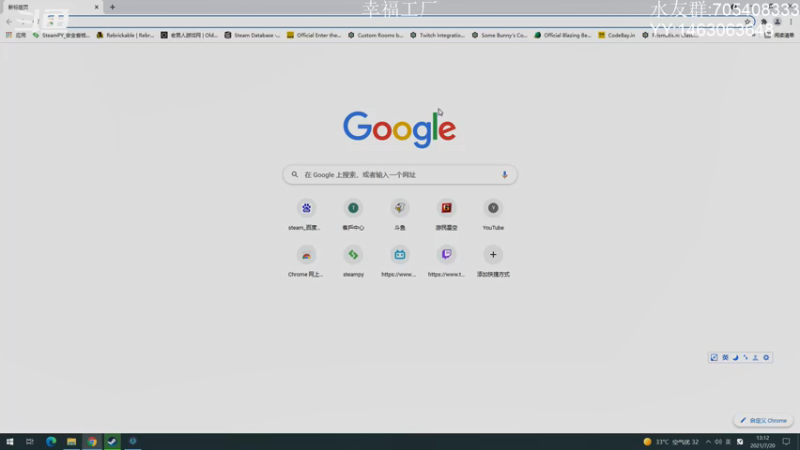Open File Explorer from the taskbar
This screenshot has width=800, height=450.
click(71, 442)
